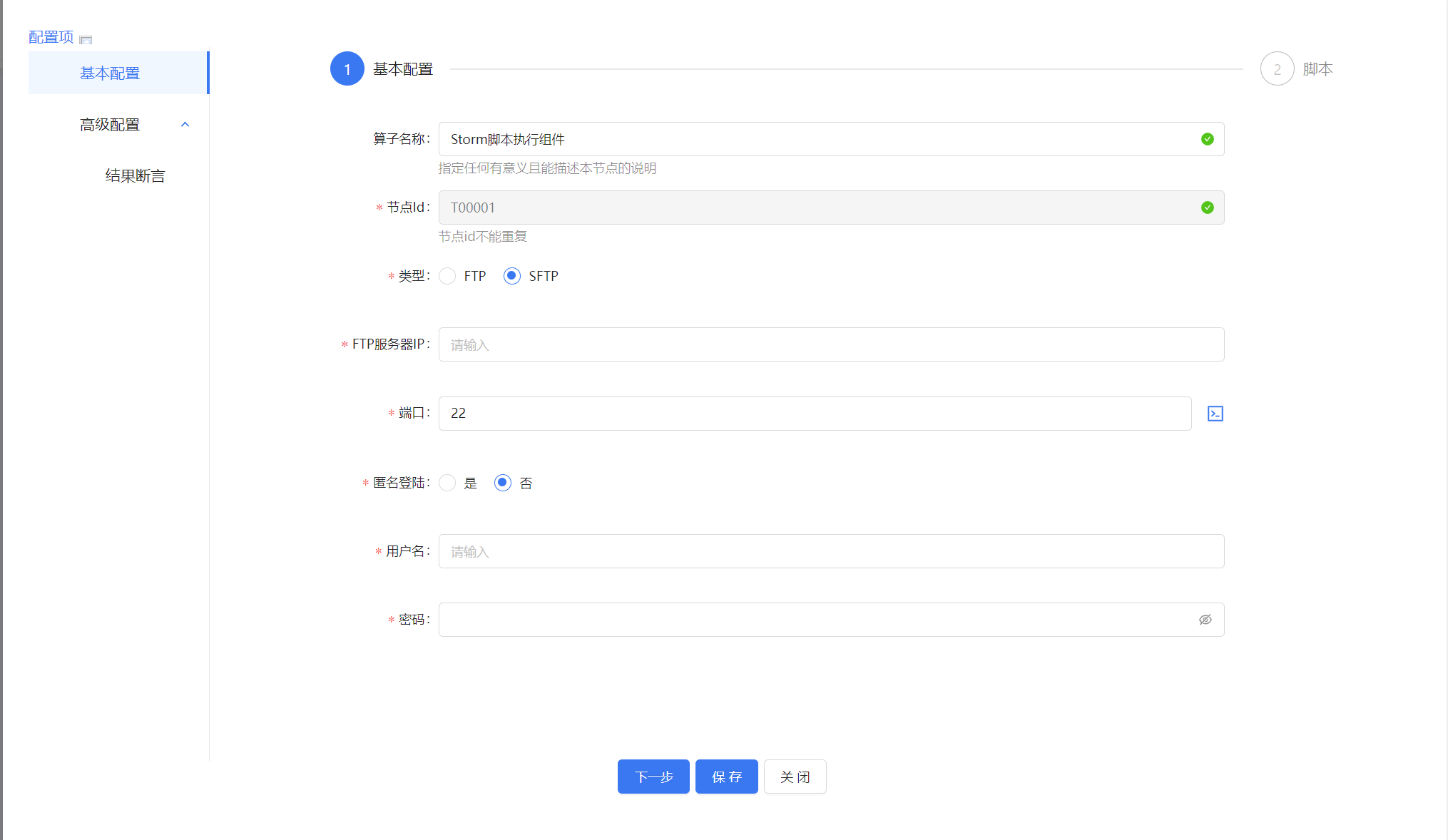
Task: Click the 保存 button
Action: [726, 777]
